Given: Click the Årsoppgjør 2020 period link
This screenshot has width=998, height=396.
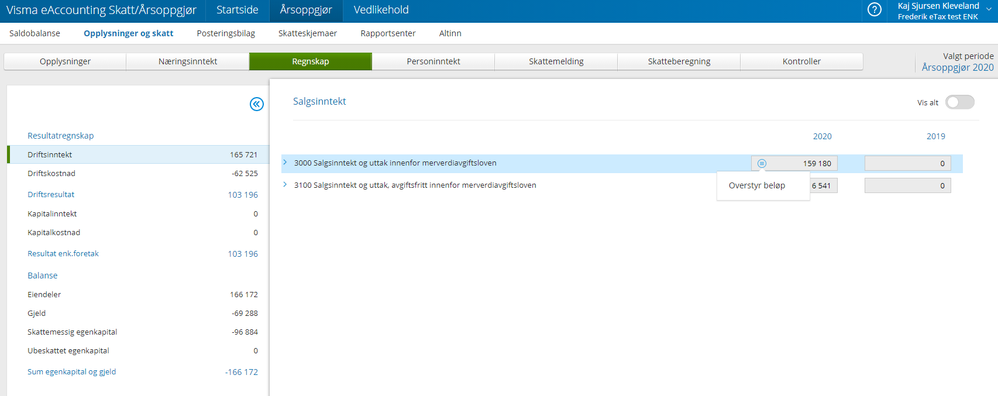Looking at the screenshot, I should tap(957, 67).
